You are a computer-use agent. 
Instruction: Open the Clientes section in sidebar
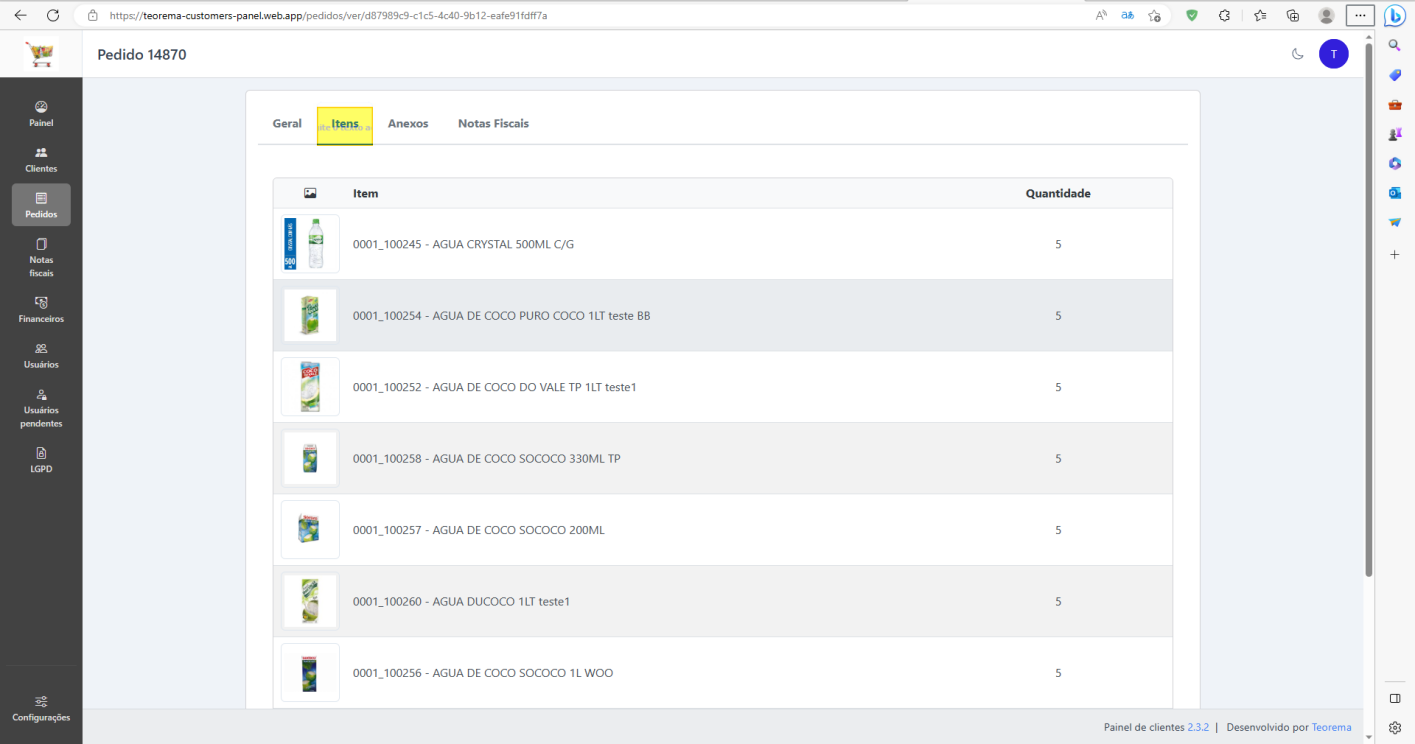pos(41,160)
